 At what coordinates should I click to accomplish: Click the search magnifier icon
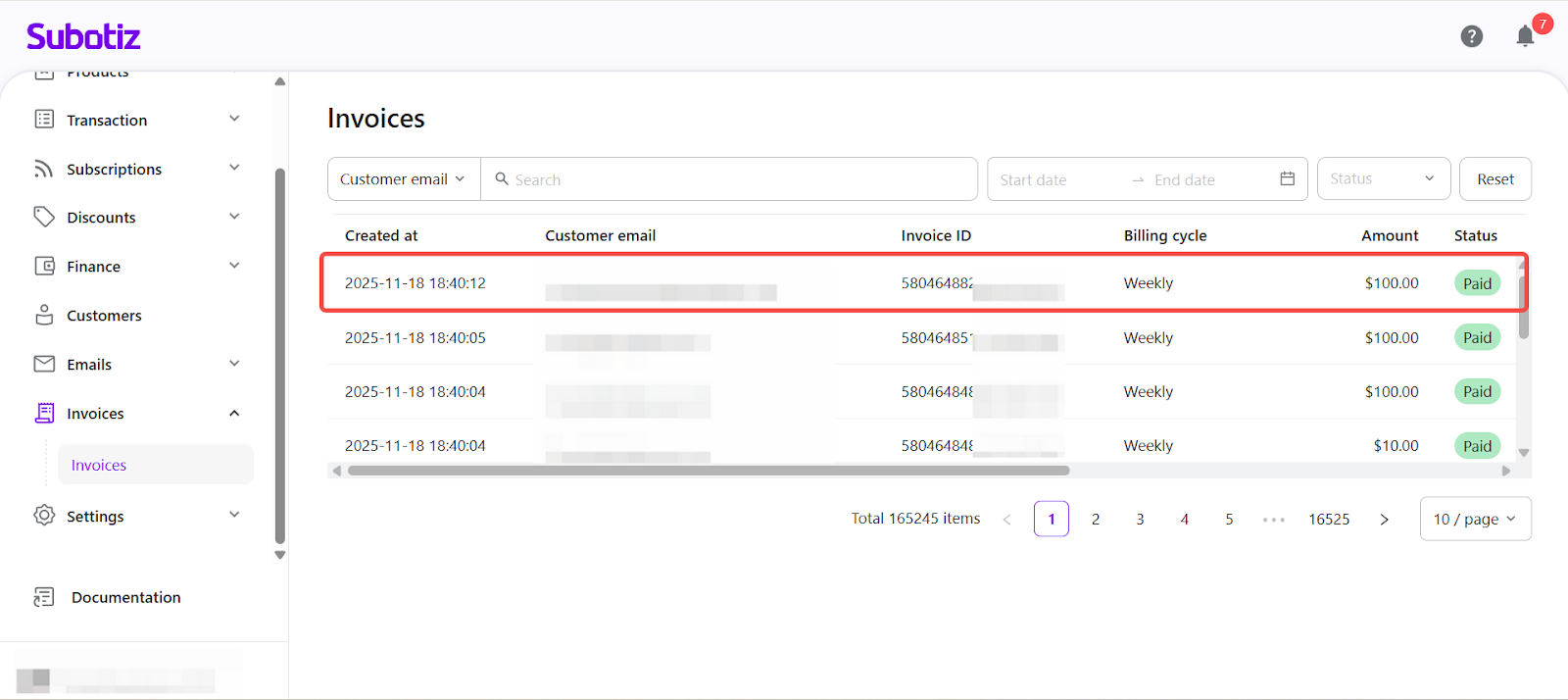pos(502,178)
